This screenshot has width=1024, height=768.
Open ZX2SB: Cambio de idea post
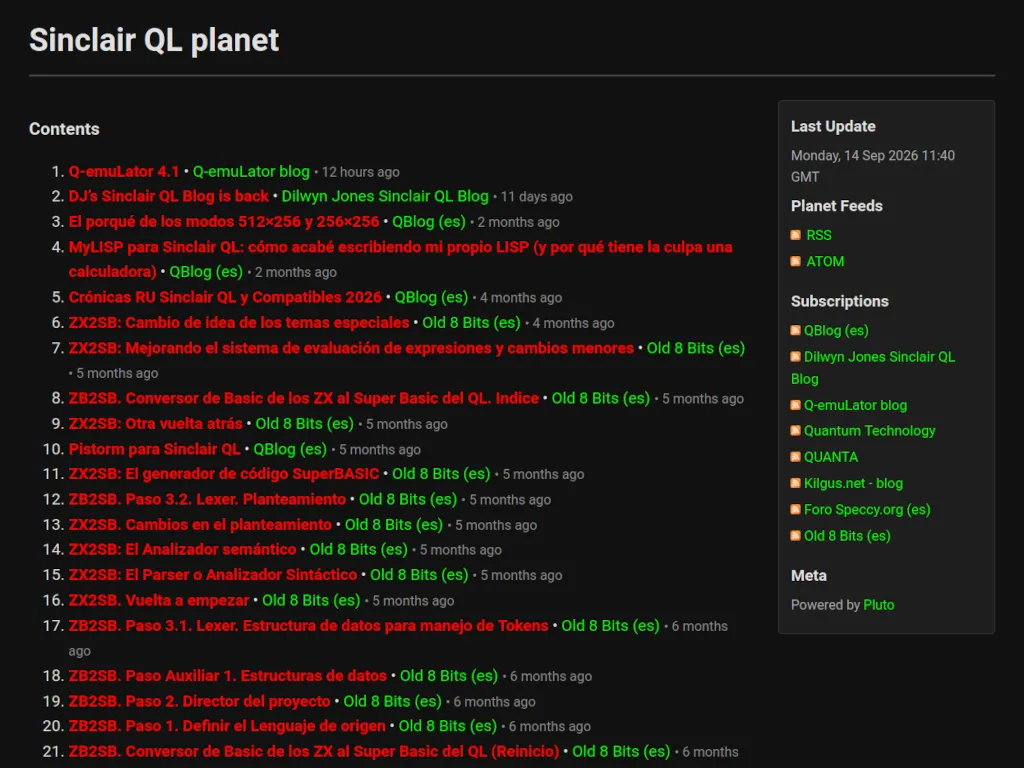tap(239, 323)
